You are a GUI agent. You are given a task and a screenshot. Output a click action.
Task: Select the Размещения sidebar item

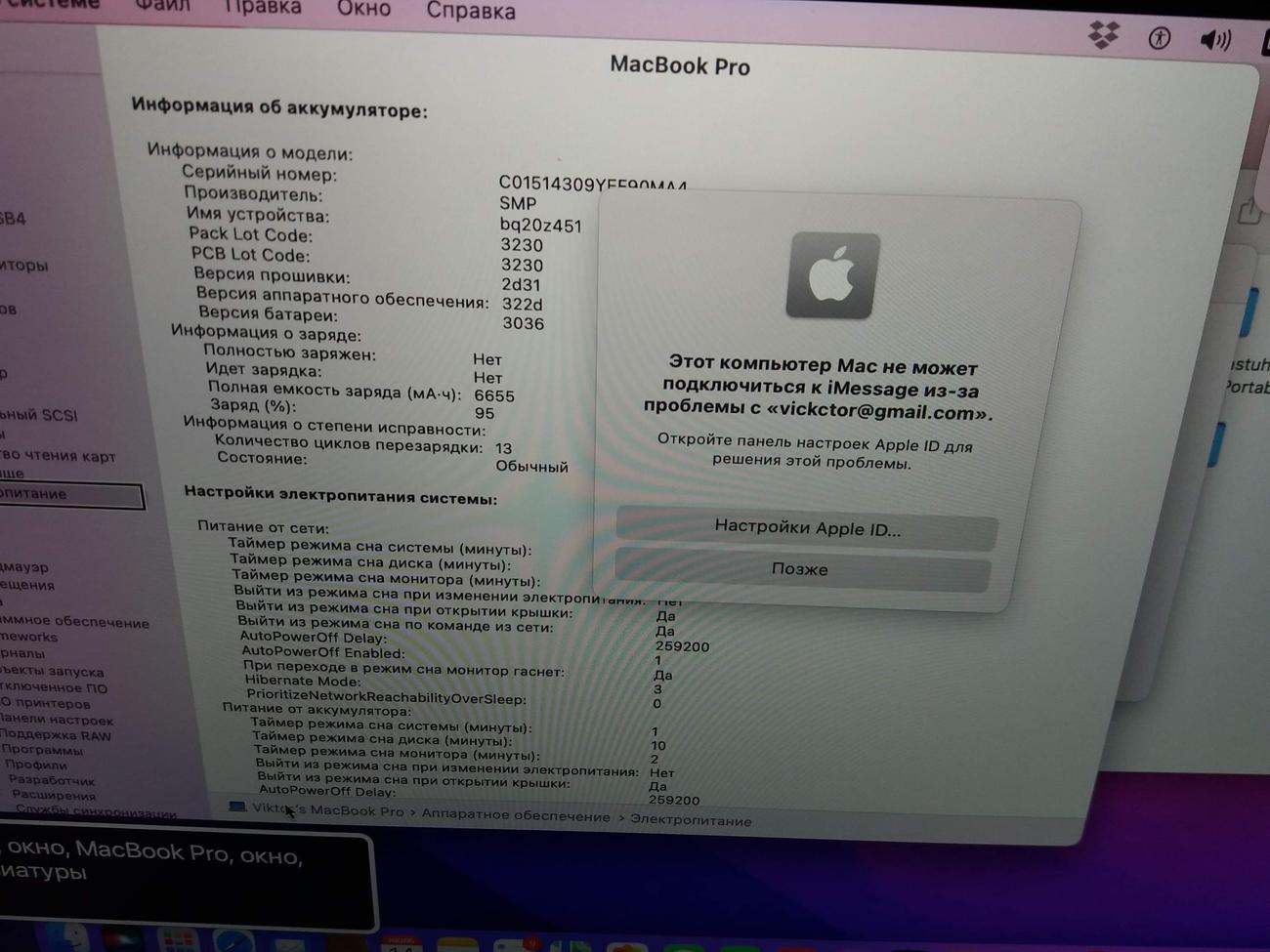27,585
